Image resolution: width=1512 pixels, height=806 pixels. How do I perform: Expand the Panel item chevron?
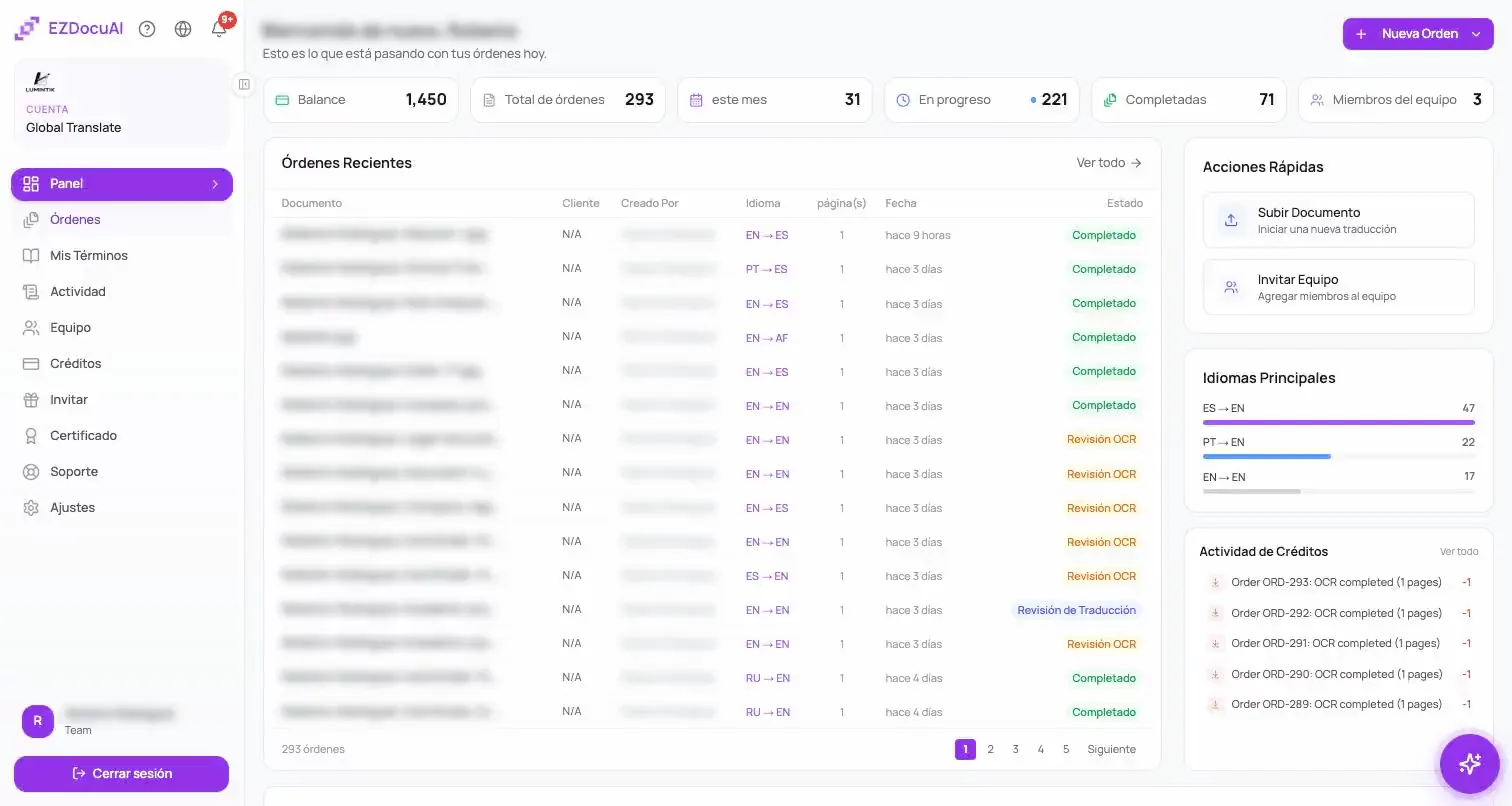[215, 184]
